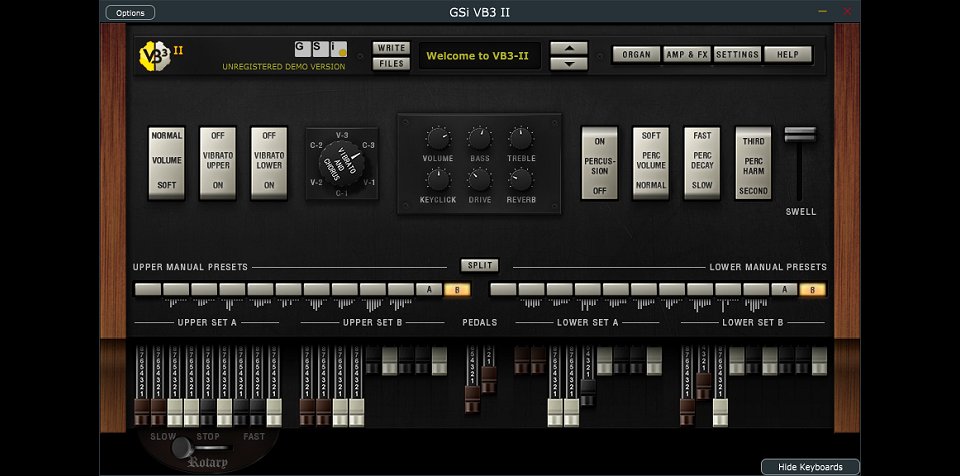This screenshot has height=476, width=960.
Task: Click the Vibrato and Chorus rotary selector
Action: [x=342, y=163]
